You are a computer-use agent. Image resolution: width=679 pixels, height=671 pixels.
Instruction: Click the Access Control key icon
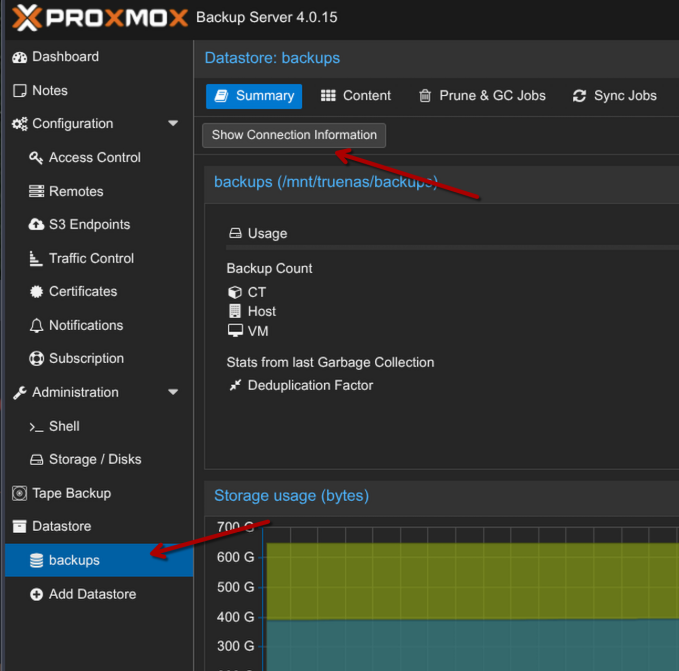tap(37, 158)
